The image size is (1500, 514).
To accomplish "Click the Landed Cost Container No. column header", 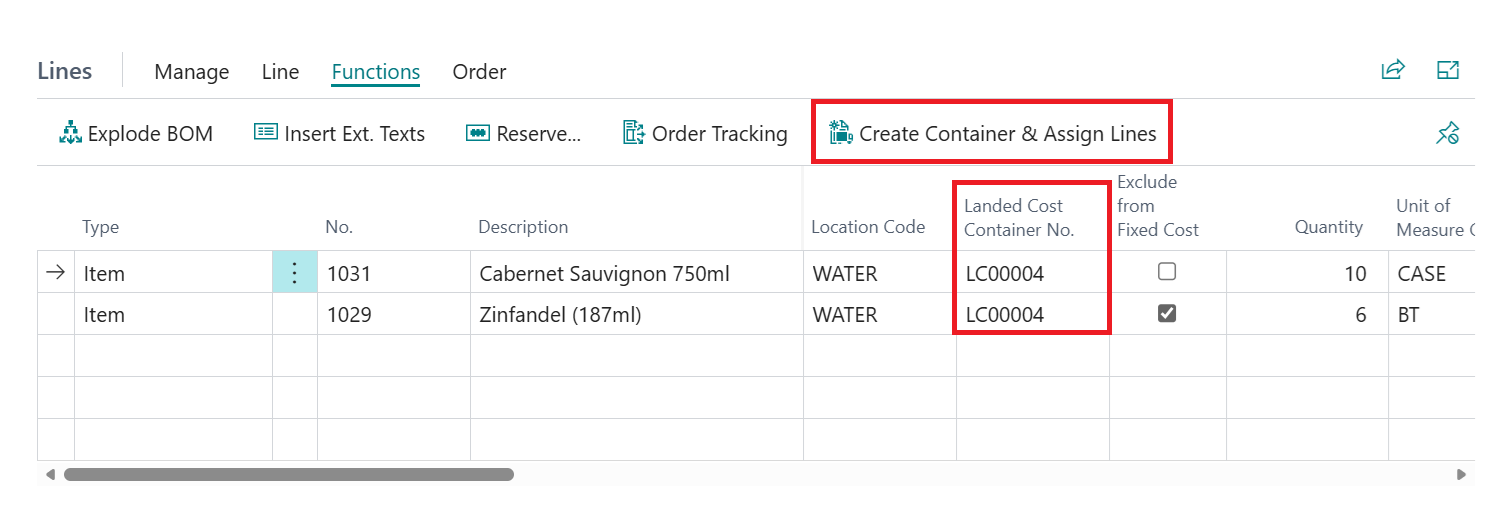I will (x=1019, y=218).
